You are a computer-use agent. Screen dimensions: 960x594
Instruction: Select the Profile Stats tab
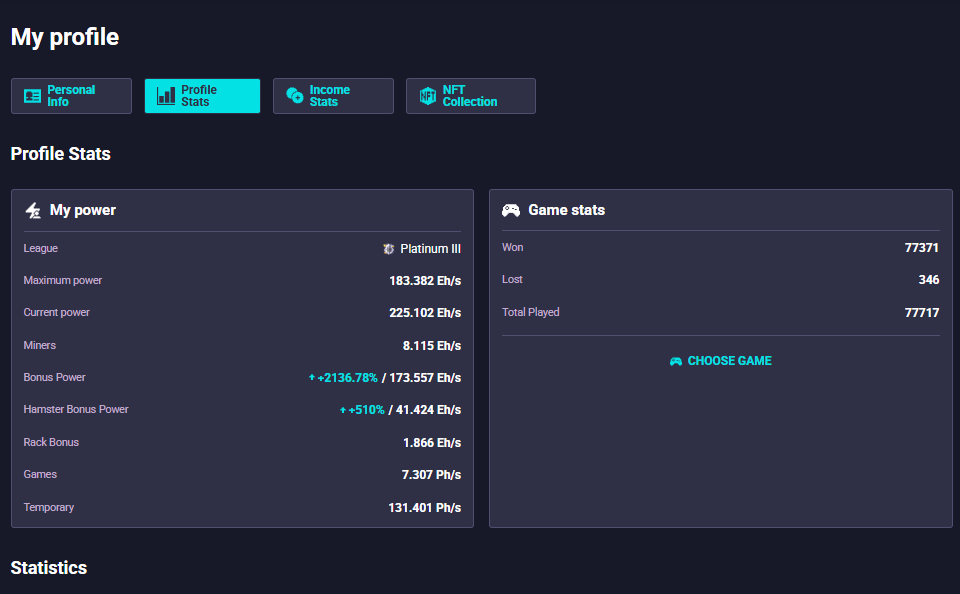[202, 96]
